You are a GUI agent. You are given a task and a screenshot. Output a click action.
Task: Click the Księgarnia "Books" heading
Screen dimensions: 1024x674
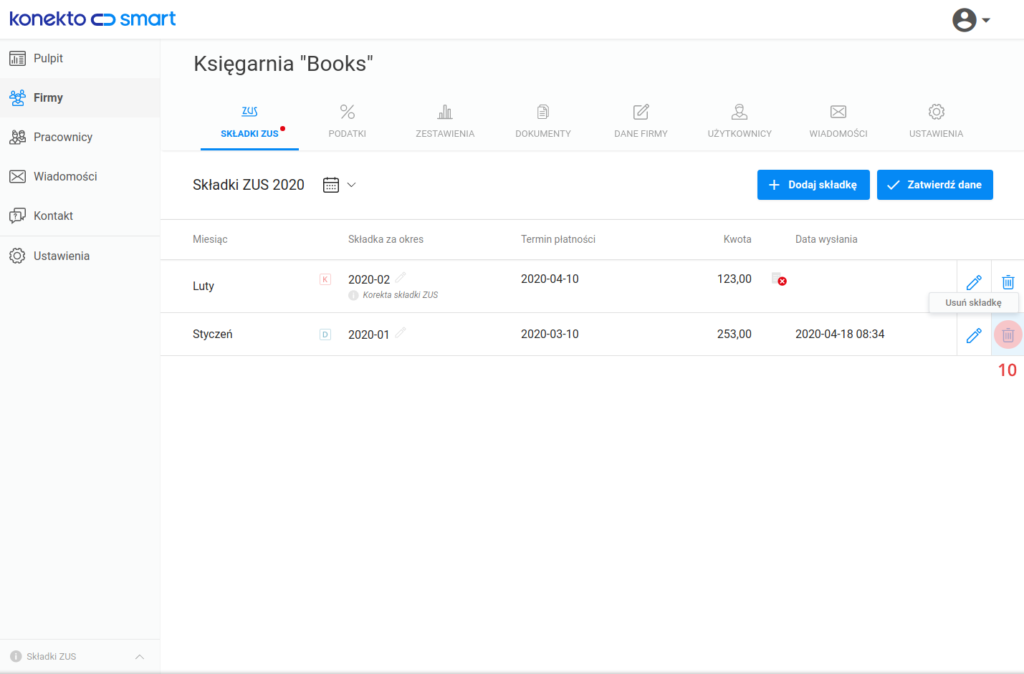pyautogui.click(x=283, y=64)
